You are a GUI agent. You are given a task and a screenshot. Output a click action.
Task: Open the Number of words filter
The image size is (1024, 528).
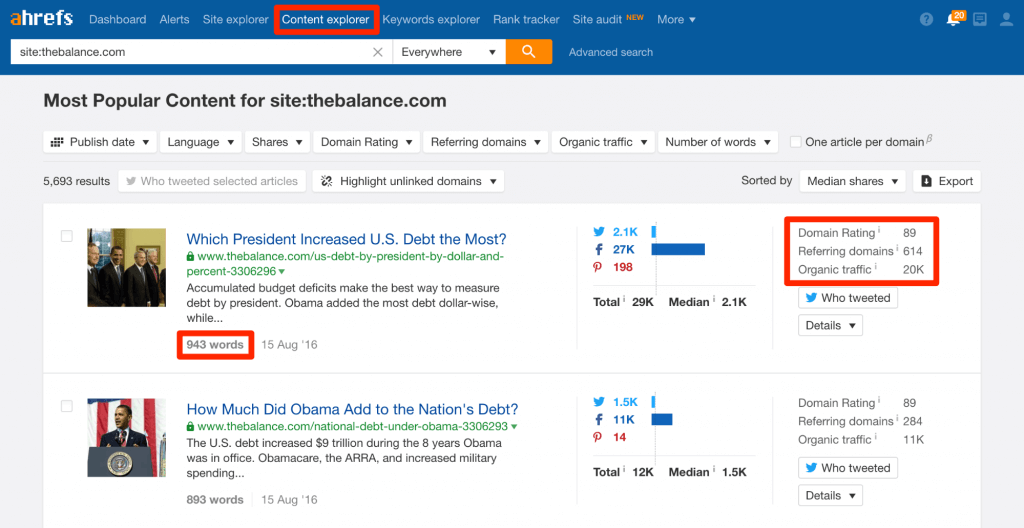pos(718,142)
